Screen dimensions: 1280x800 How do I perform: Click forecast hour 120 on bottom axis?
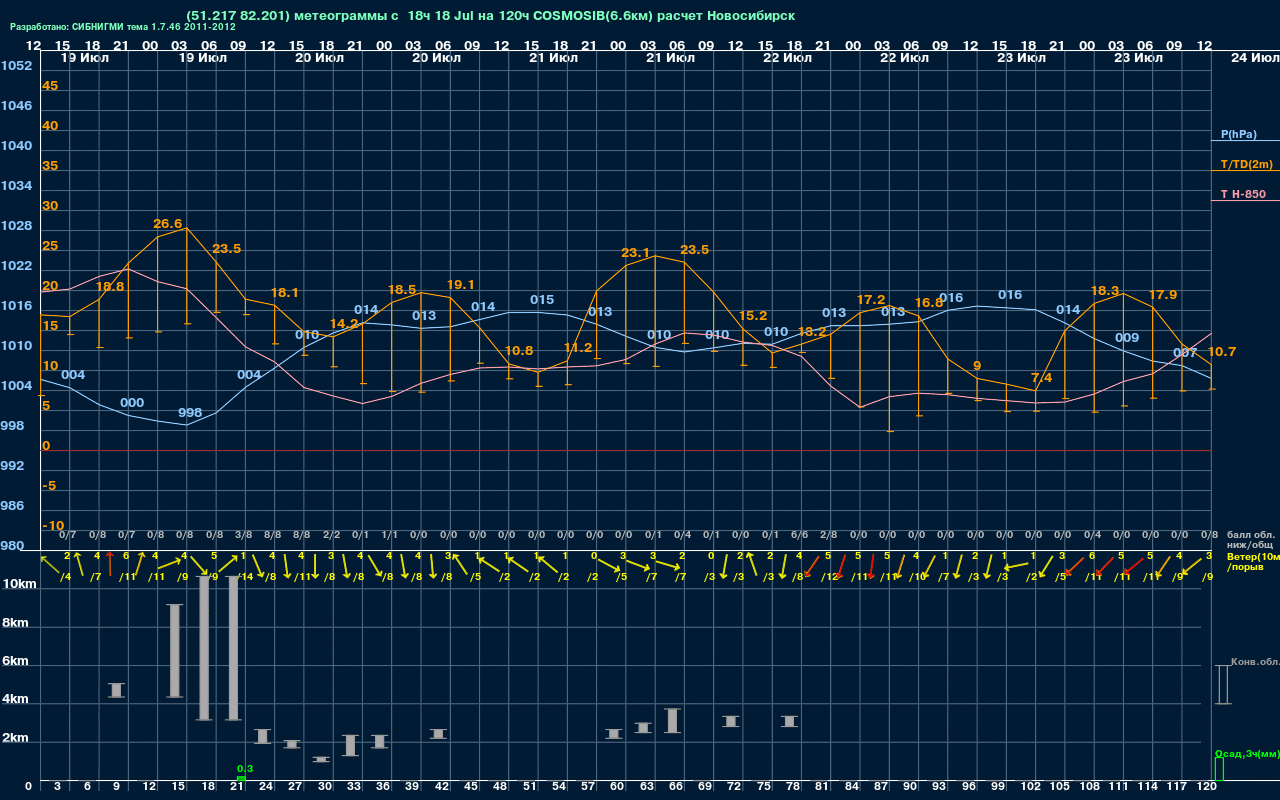(x=1208, y=788)
